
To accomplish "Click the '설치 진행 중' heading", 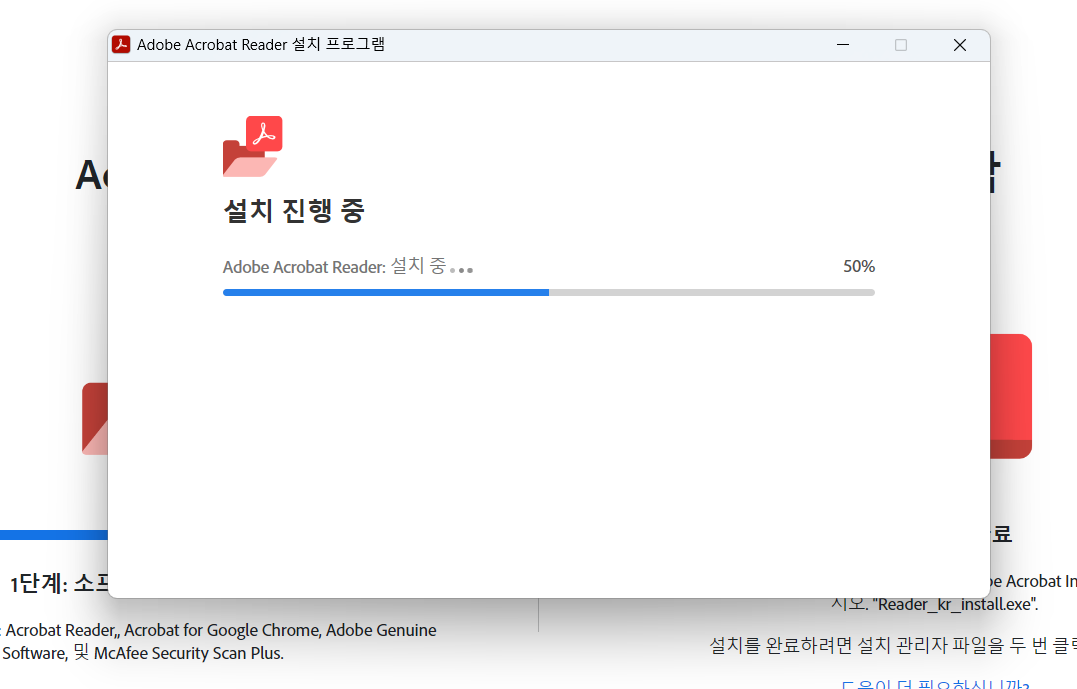I will pyautogui.click(x=294, y=210).
